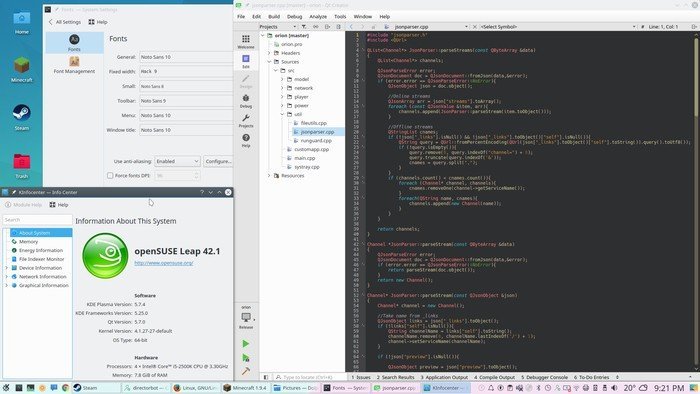Go forward with editor right arrow
Screen dimensions: 700x394
(362, 27)
